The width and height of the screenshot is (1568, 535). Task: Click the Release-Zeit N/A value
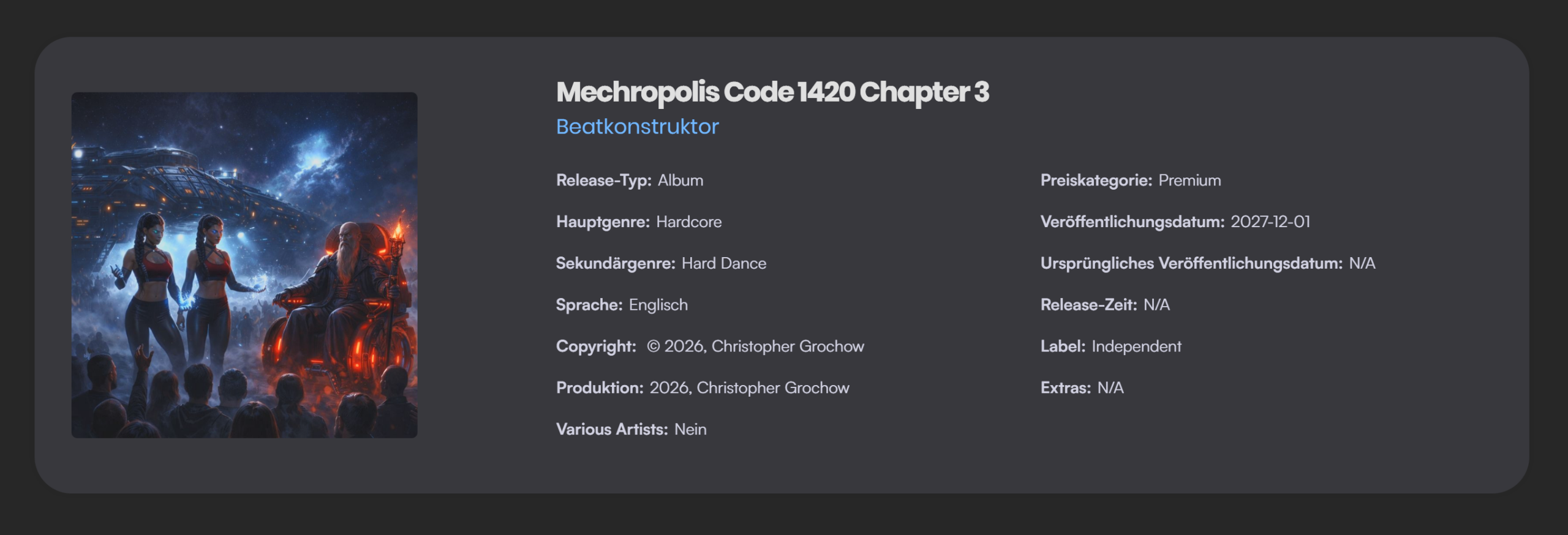pyautogui.click(x=1156, y=305)
